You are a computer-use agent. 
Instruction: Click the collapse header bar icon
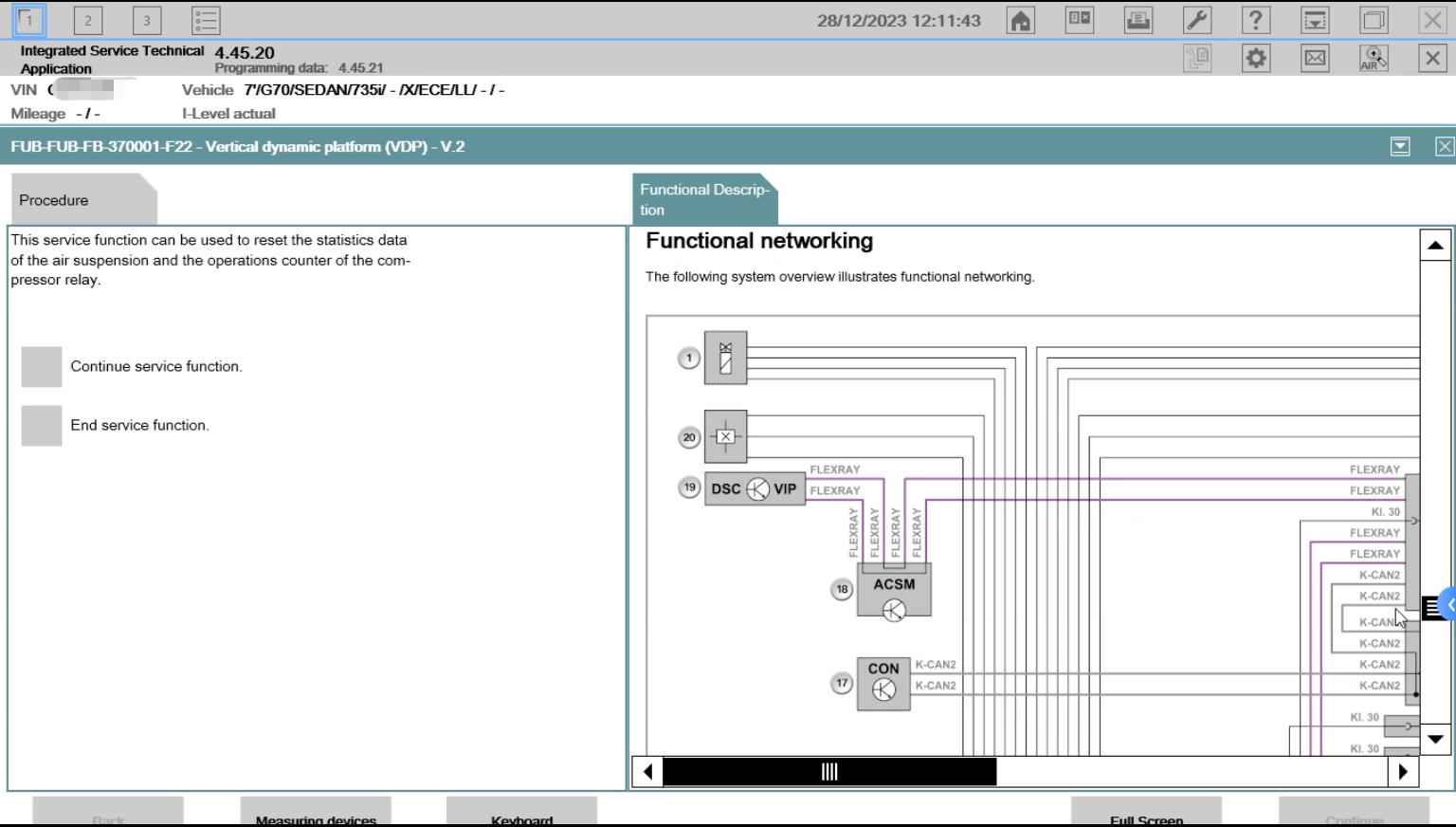1315,20
